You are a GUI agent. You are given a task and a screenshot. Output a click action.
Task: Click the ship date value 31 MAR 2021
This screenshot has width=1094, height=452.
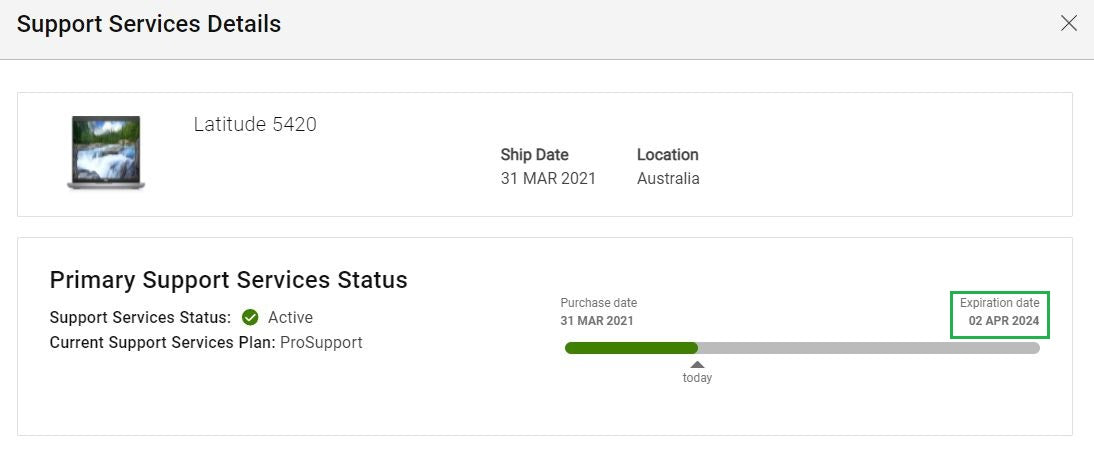pyautogui.click(x=548, y=179)
